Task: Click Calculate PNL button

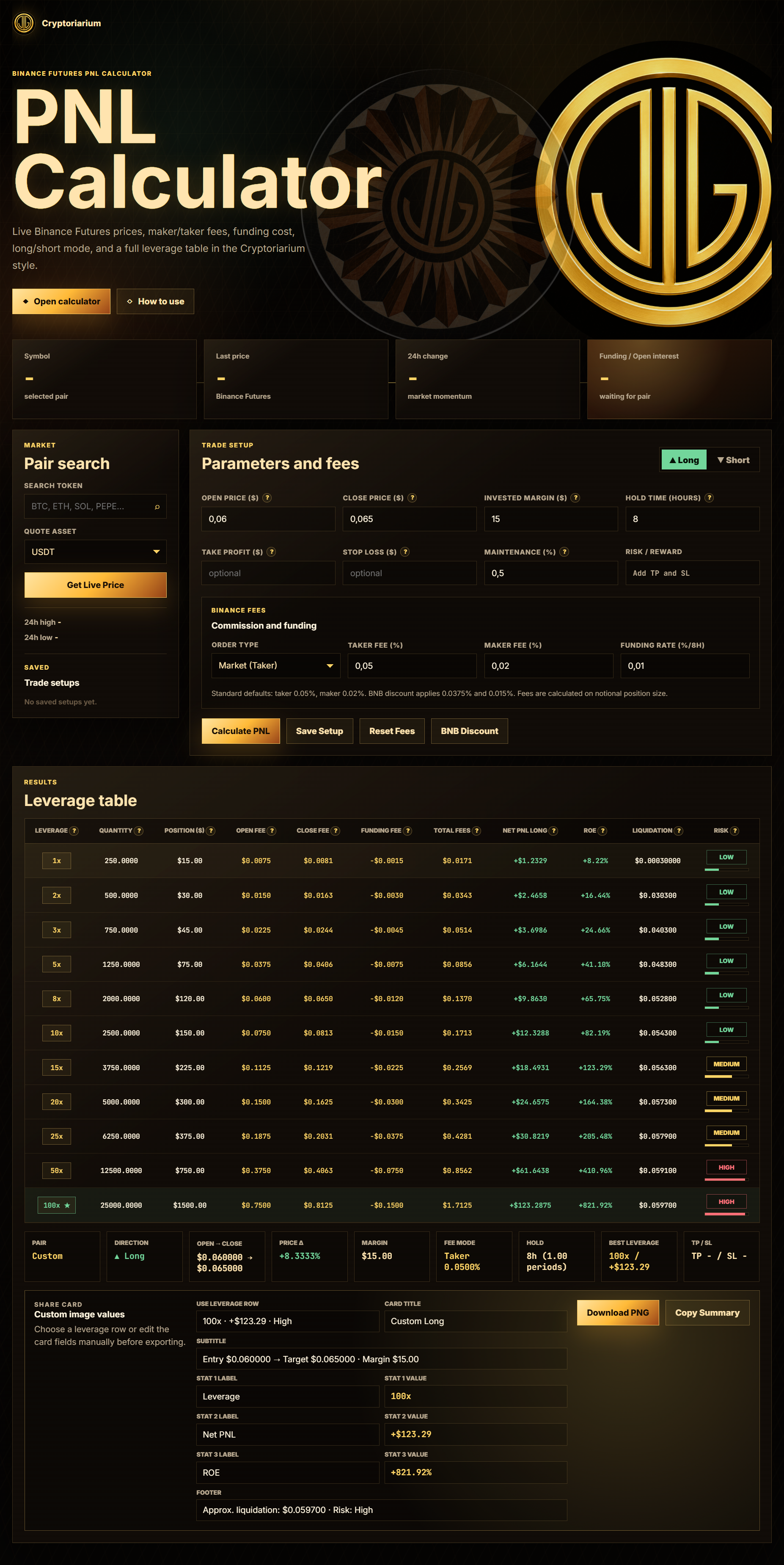Action: coord(240,731)
